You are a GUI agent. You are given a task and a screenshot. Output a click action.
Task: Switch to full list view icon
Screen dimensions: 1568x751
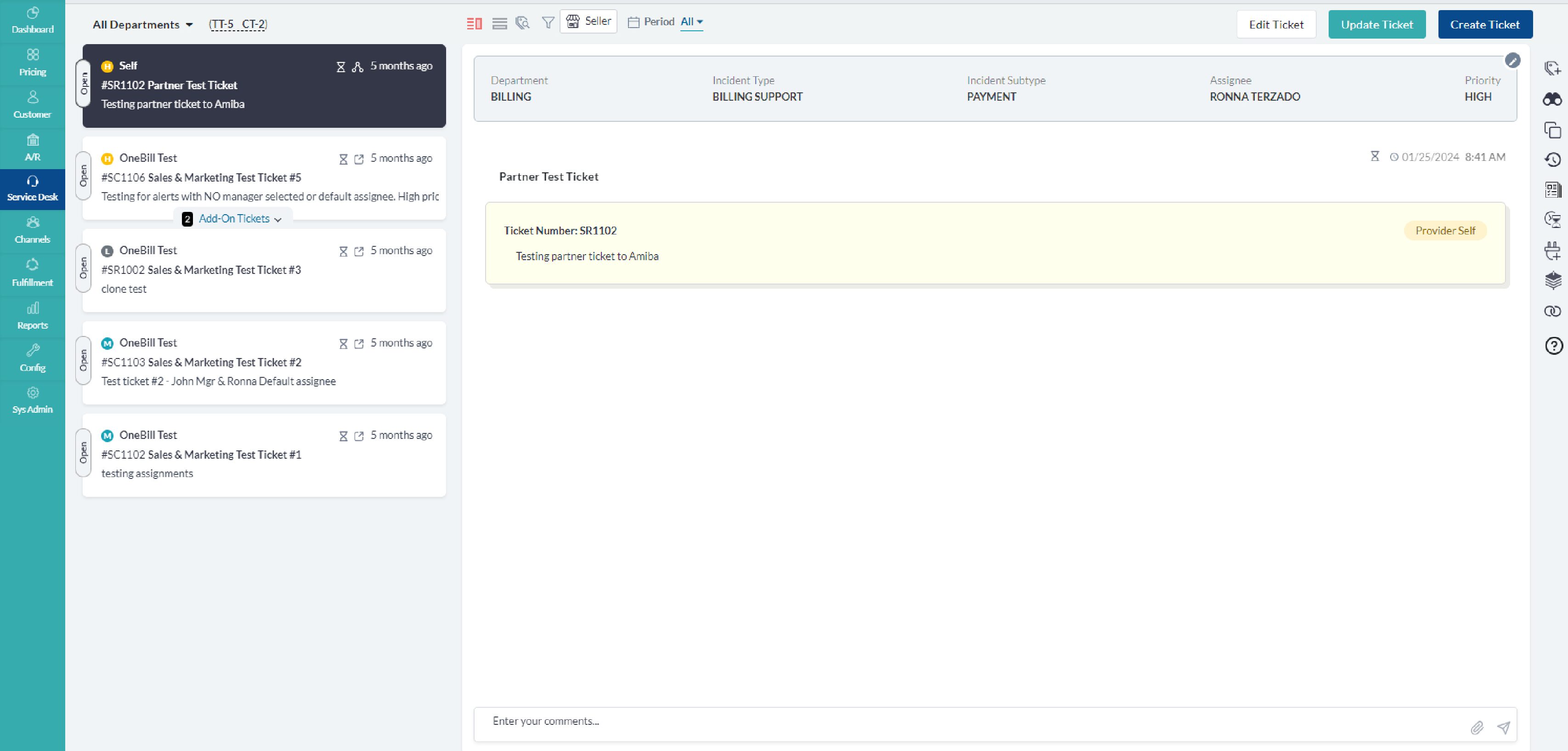coord(500,24)
